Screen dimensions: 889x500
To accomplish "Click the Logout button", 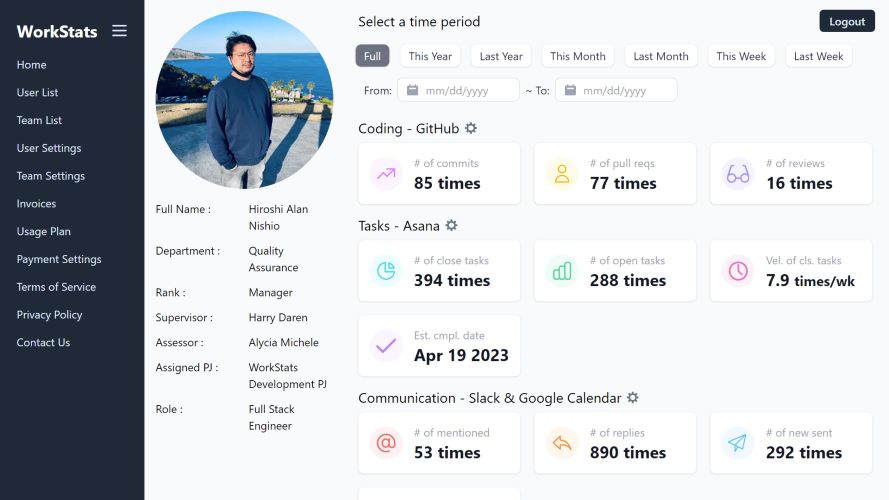I will coord(847,22).
